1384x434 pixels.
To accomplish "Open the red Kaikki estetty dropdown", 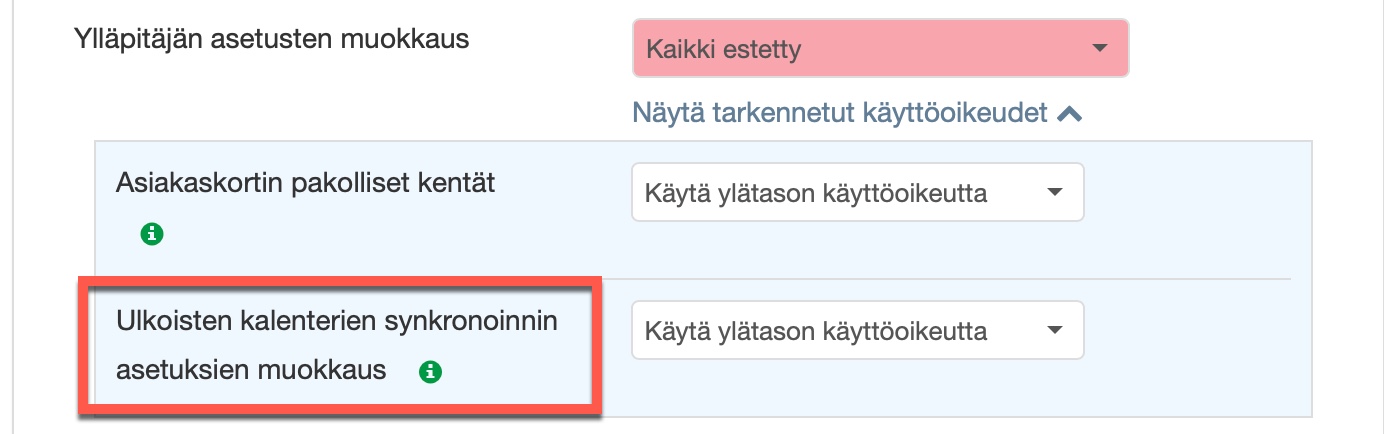I will tap(880, 48).
